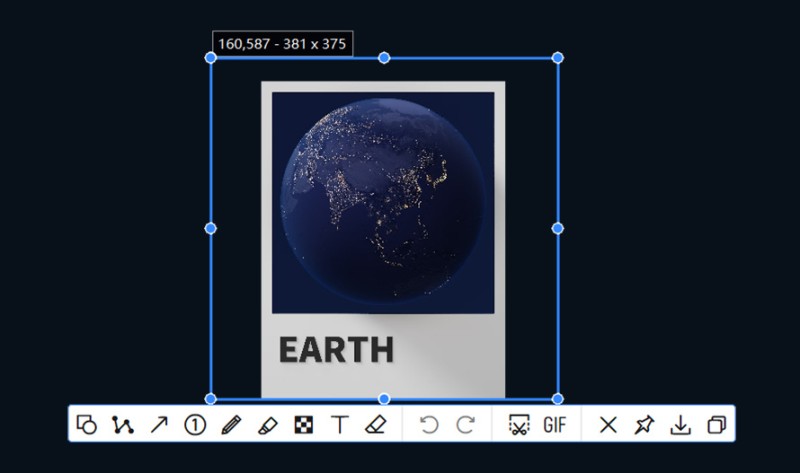
Task: Choose the eraser tool
Action: pos(375,424)
